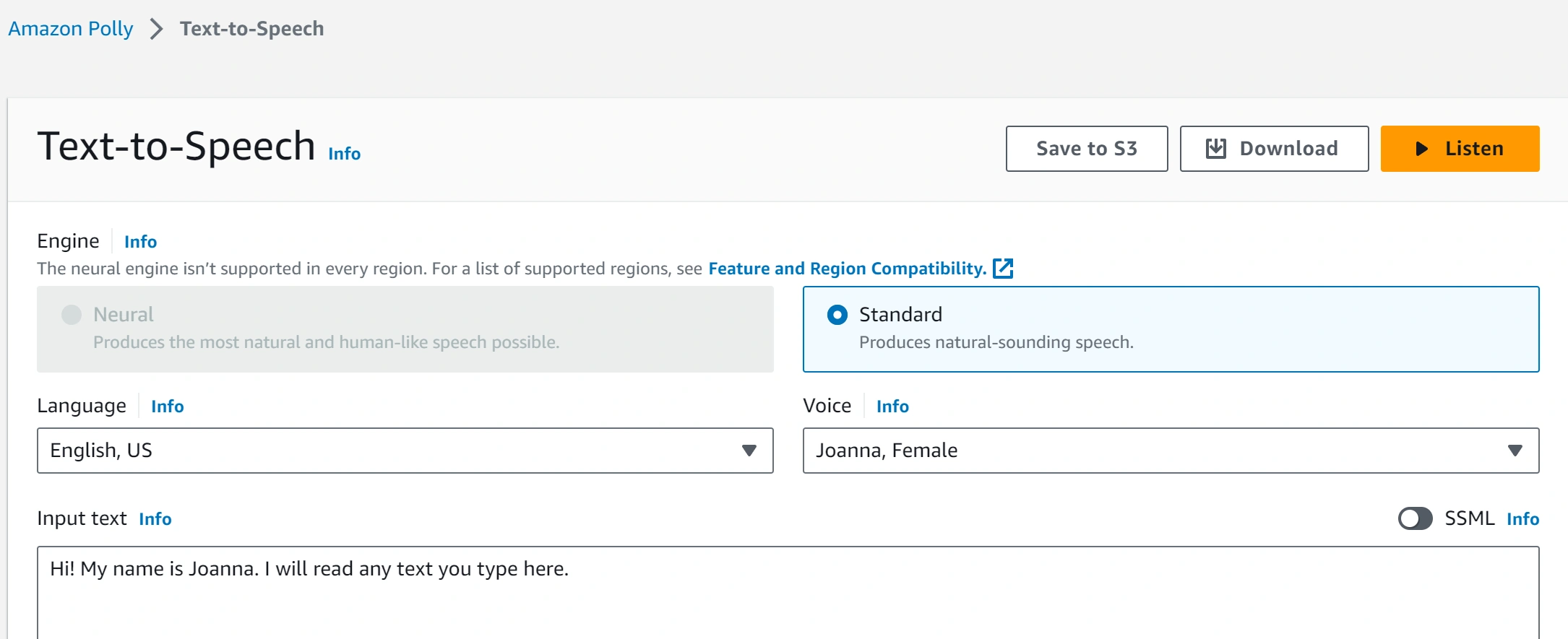Image resolution: width=1568 pixels, height=639 pixels.
Task: Click Info next to Text-to-Speech heading
Action: coord(344,154)
